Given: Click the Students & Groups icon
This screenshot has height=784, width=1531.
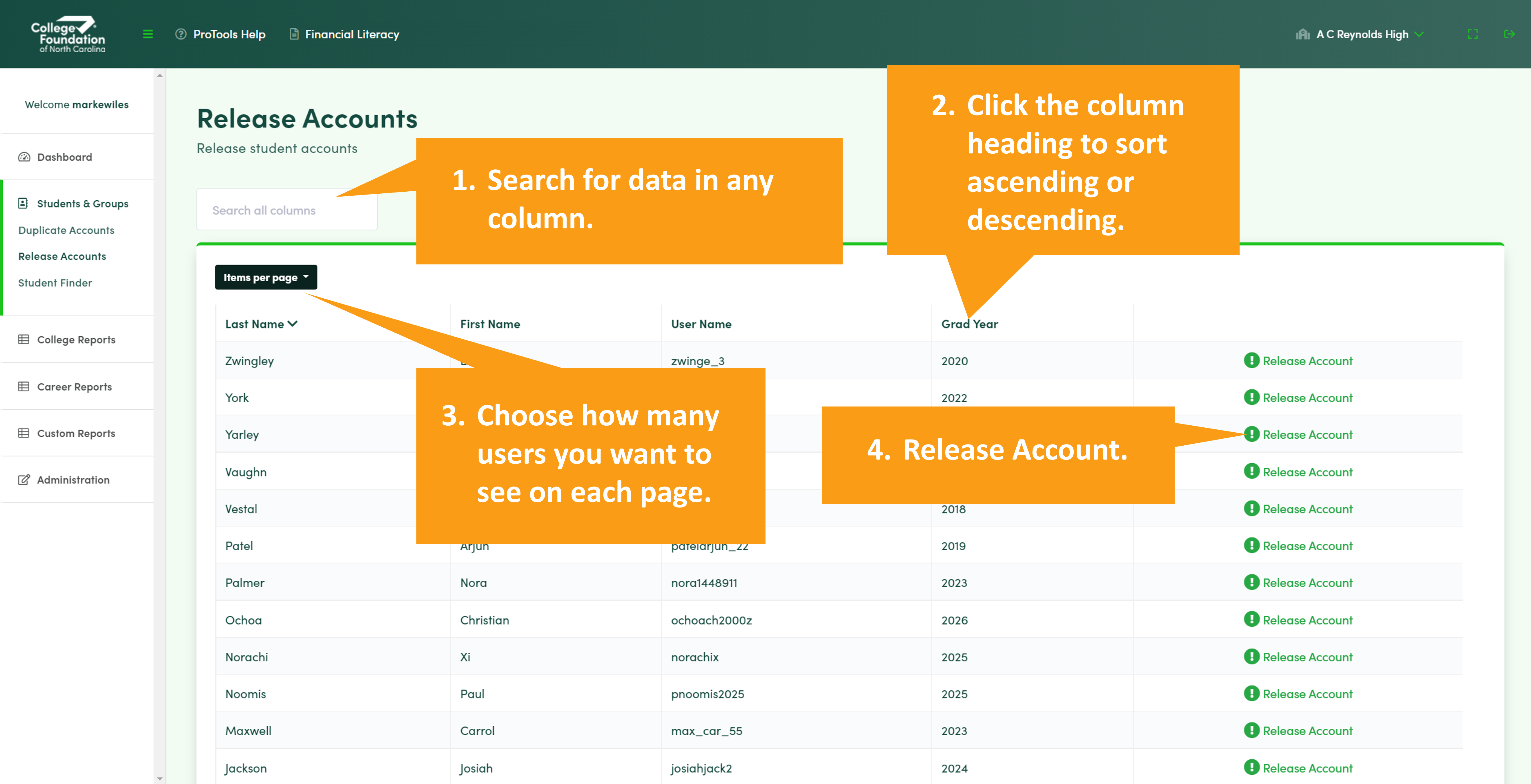Looking at the screenshot, I should click(x=23, y=203).
